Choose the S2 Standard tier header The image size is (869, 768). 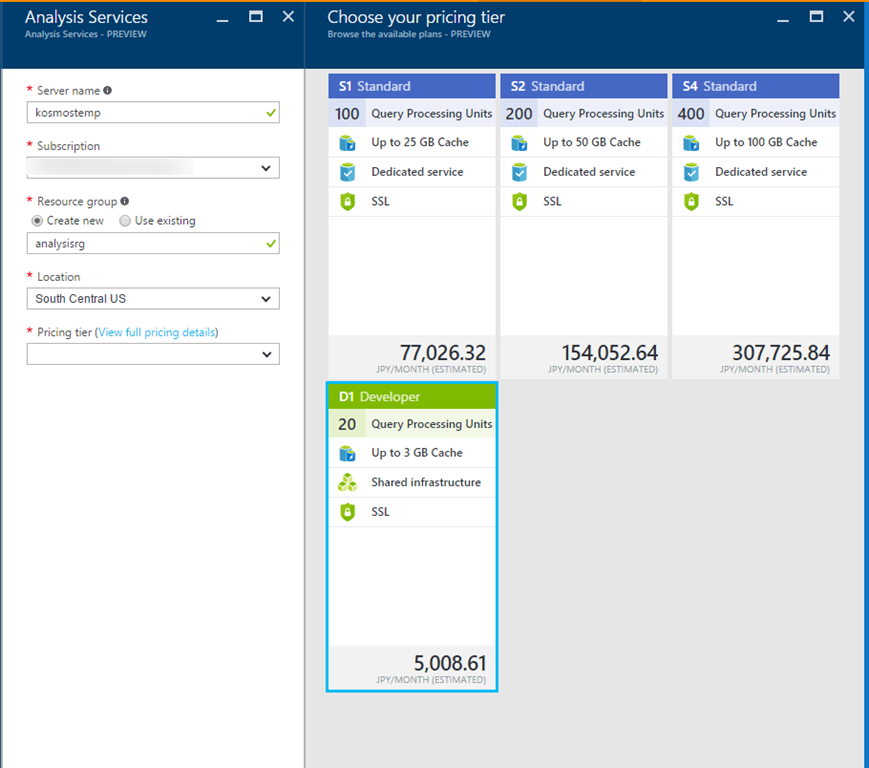click(584, 86)
